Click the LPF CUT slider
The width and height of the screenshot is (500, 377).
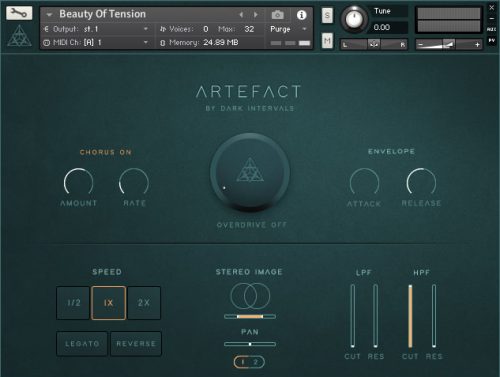pyautogui.click(x=353, y=316)
